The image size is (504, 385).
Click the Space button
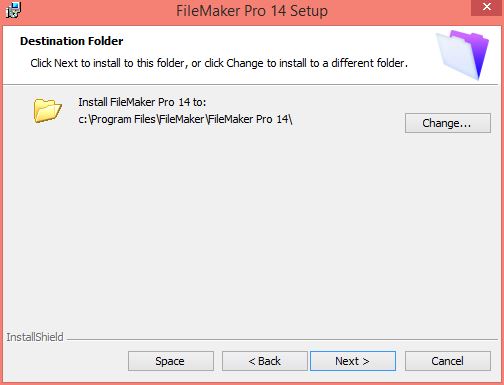pyautogui.click(x=171, y=361)
